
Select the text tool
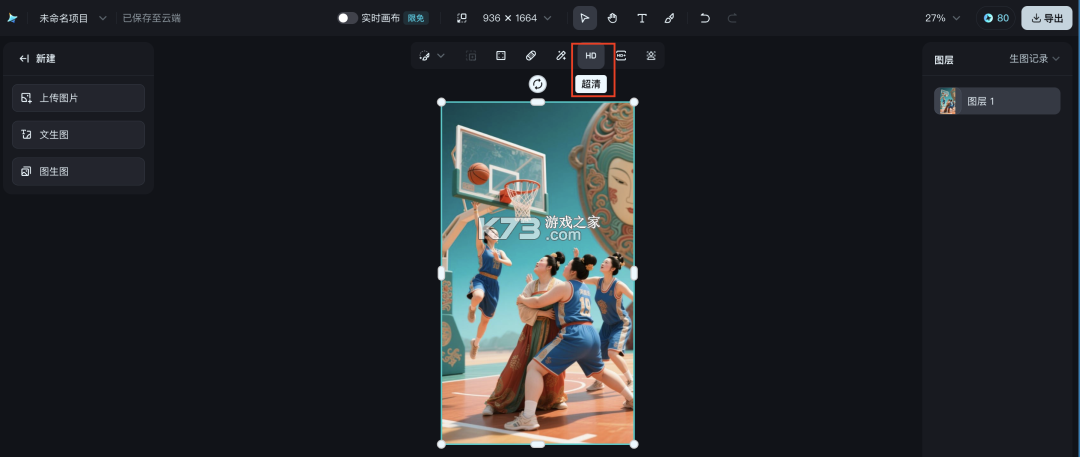pyautogui.click(x=641, y=18)
